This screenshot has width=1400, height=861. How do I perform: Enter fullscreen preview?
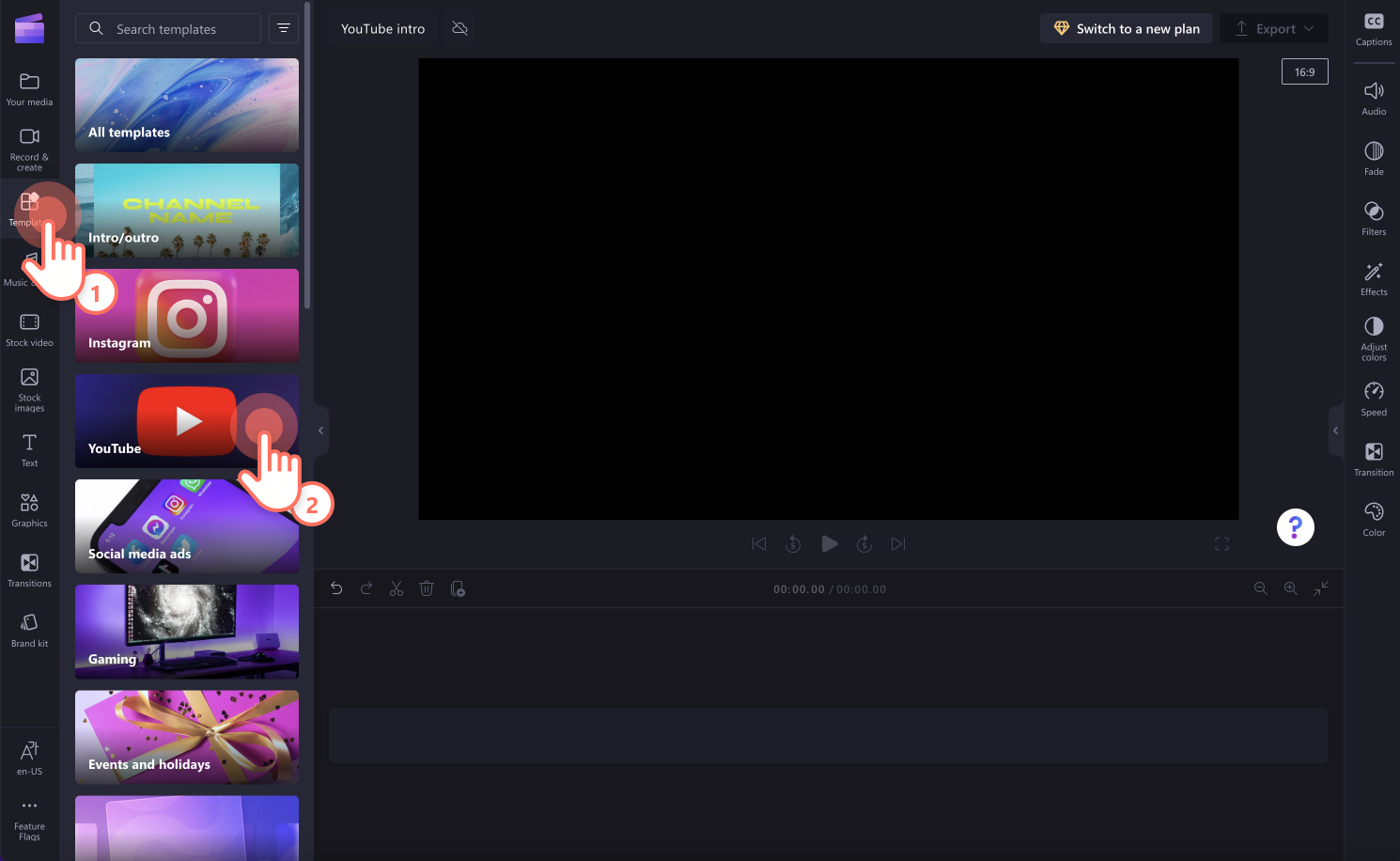point(1221,543)
